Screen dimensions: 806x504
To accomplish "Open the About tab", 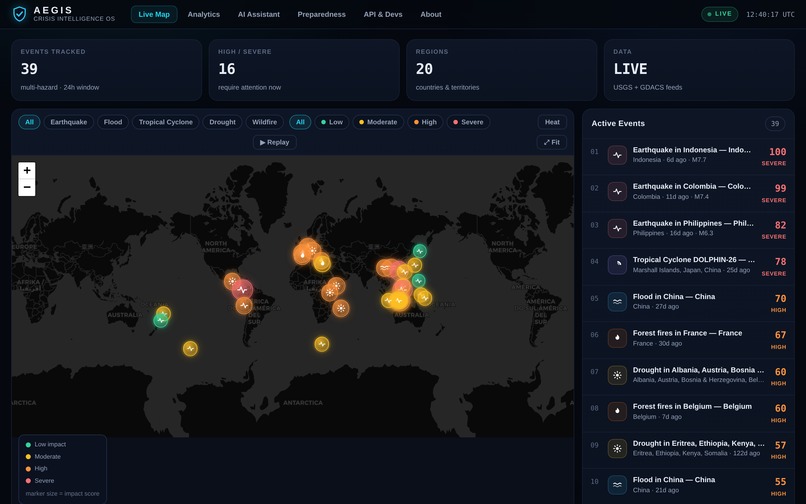I will [x=431, y=14].
